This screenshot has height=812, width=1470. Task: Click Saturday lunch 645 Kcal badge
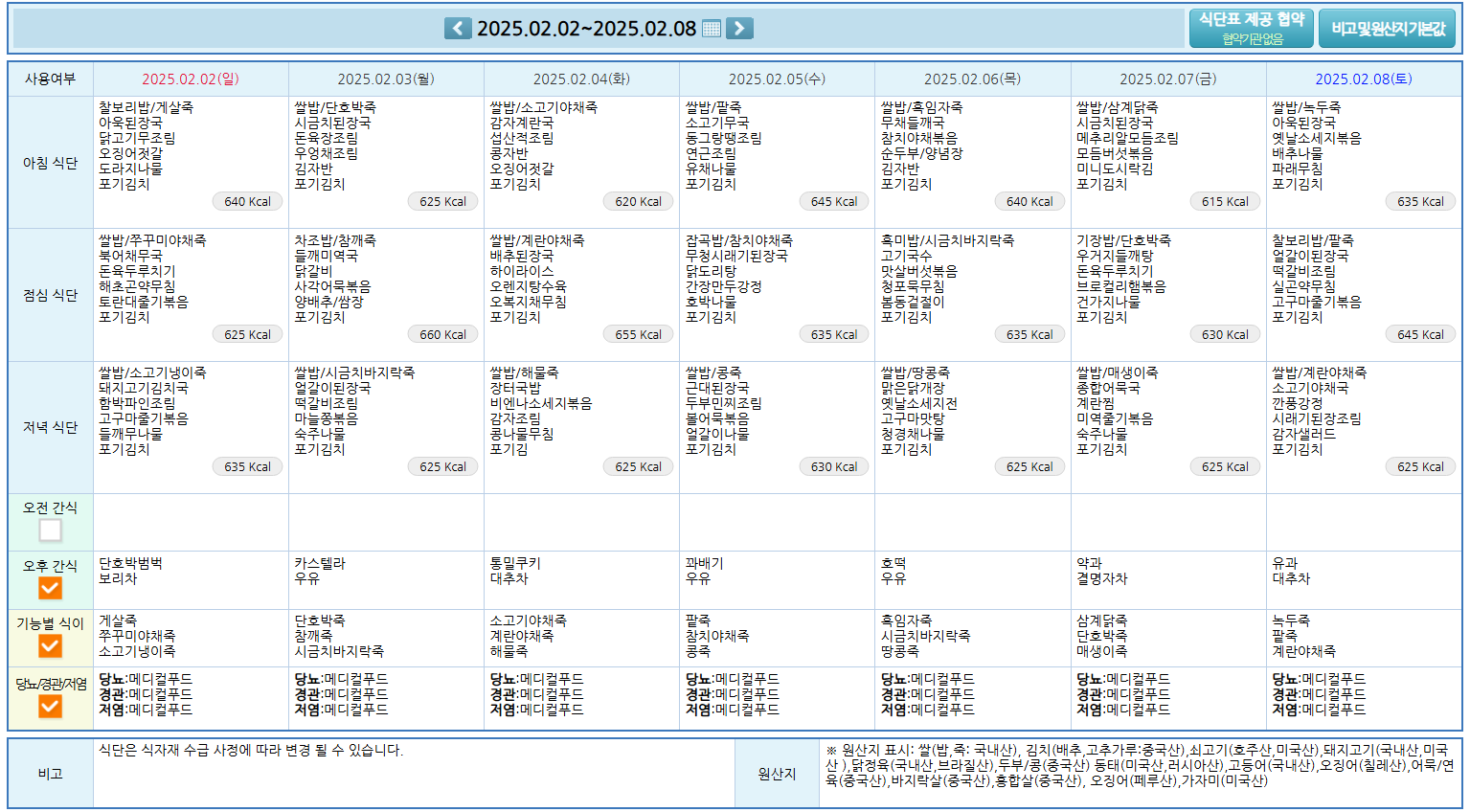1421,334
